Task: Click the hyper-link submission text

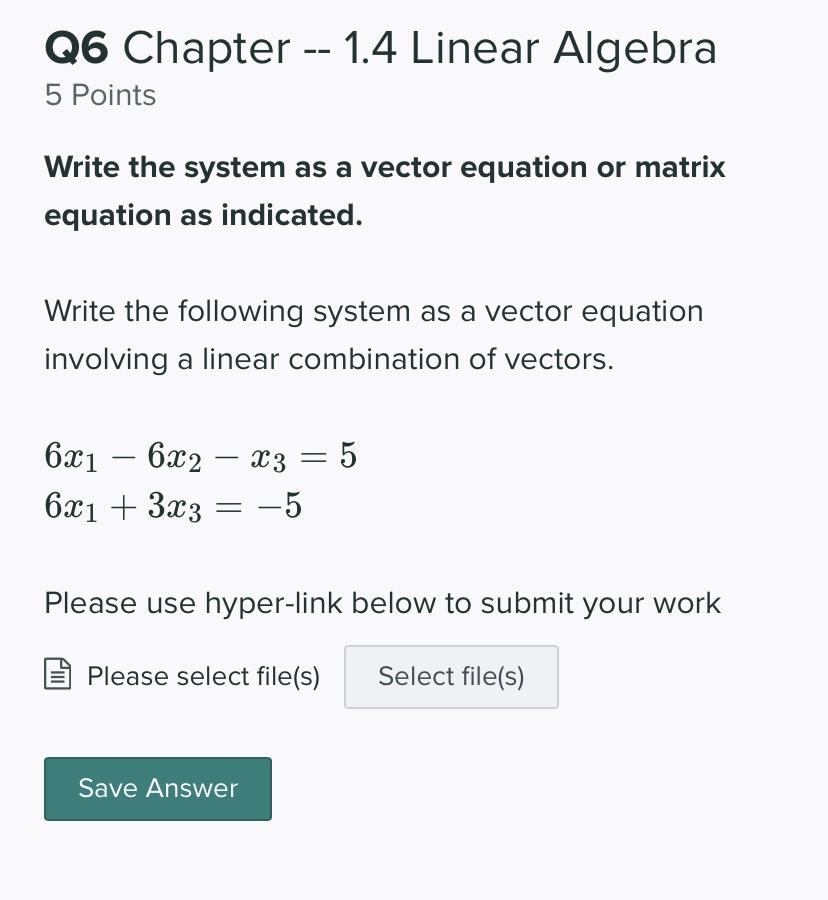Action: click(383, 603)
